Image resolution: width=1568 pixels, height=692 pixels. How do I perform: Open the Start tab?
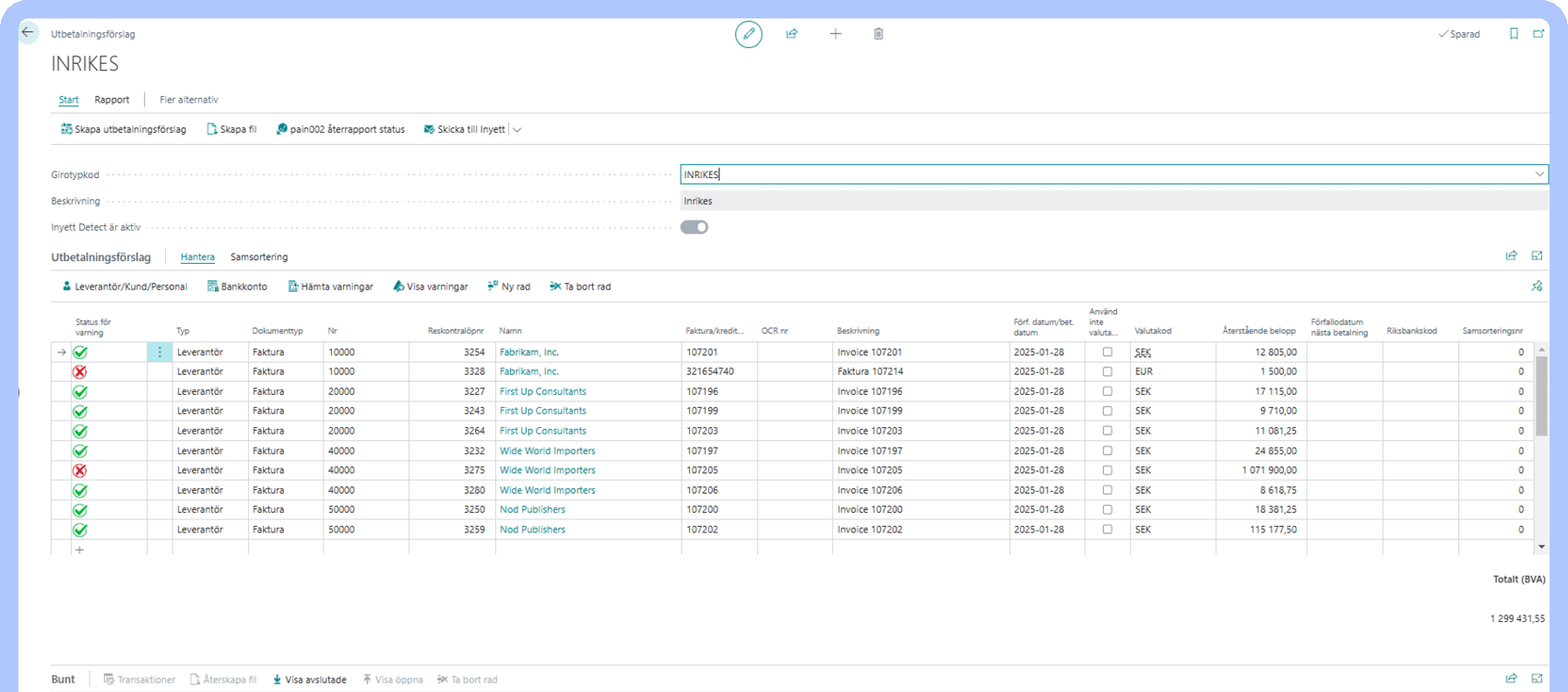[69, 100]
